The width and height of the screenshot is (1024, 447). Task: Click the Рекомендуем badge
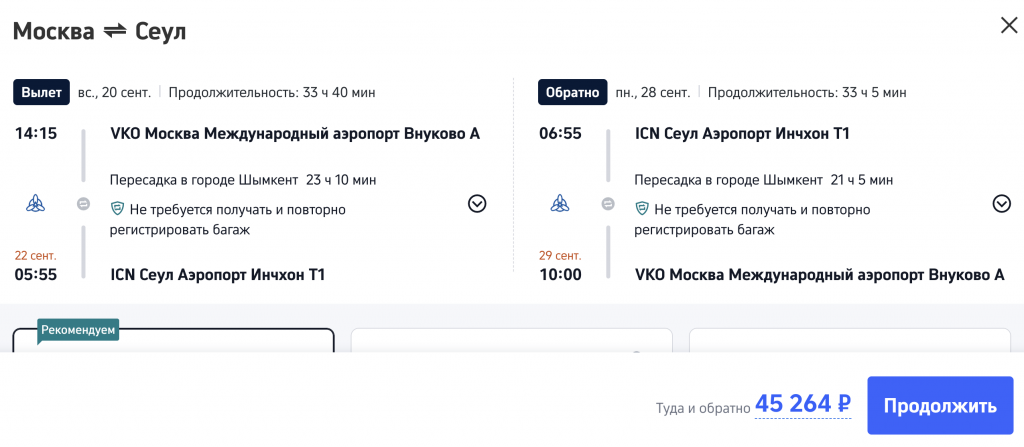[78, 329]
